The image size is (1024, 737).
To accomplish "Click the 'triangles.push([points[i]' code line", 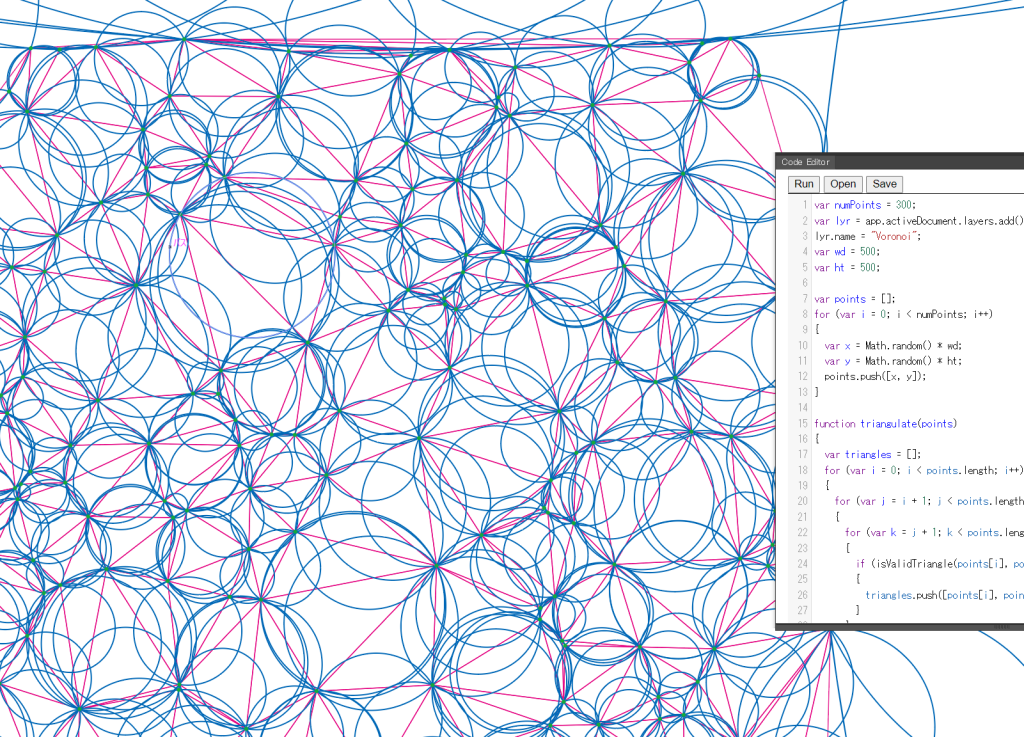I will (x=944, y=595).
